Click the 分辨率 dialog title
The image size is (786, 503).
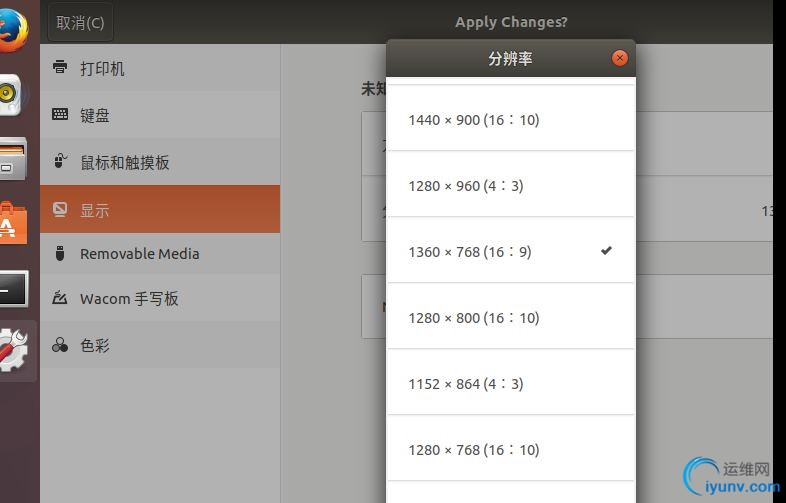click(510, 59)
